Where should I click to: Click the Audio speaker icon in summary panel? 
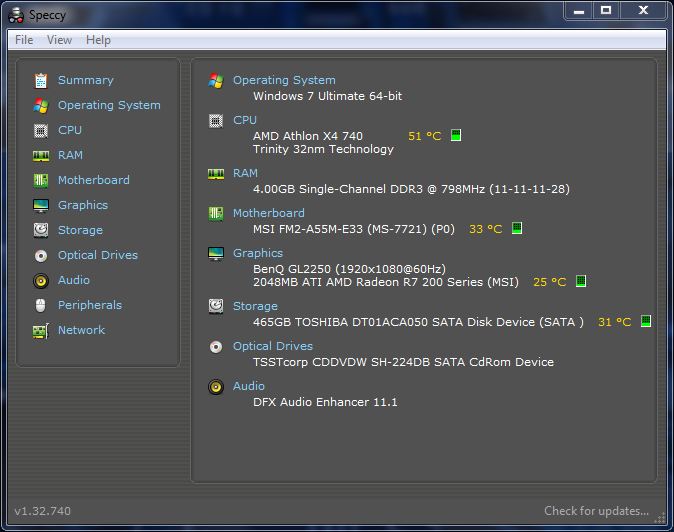coord(216,387)
